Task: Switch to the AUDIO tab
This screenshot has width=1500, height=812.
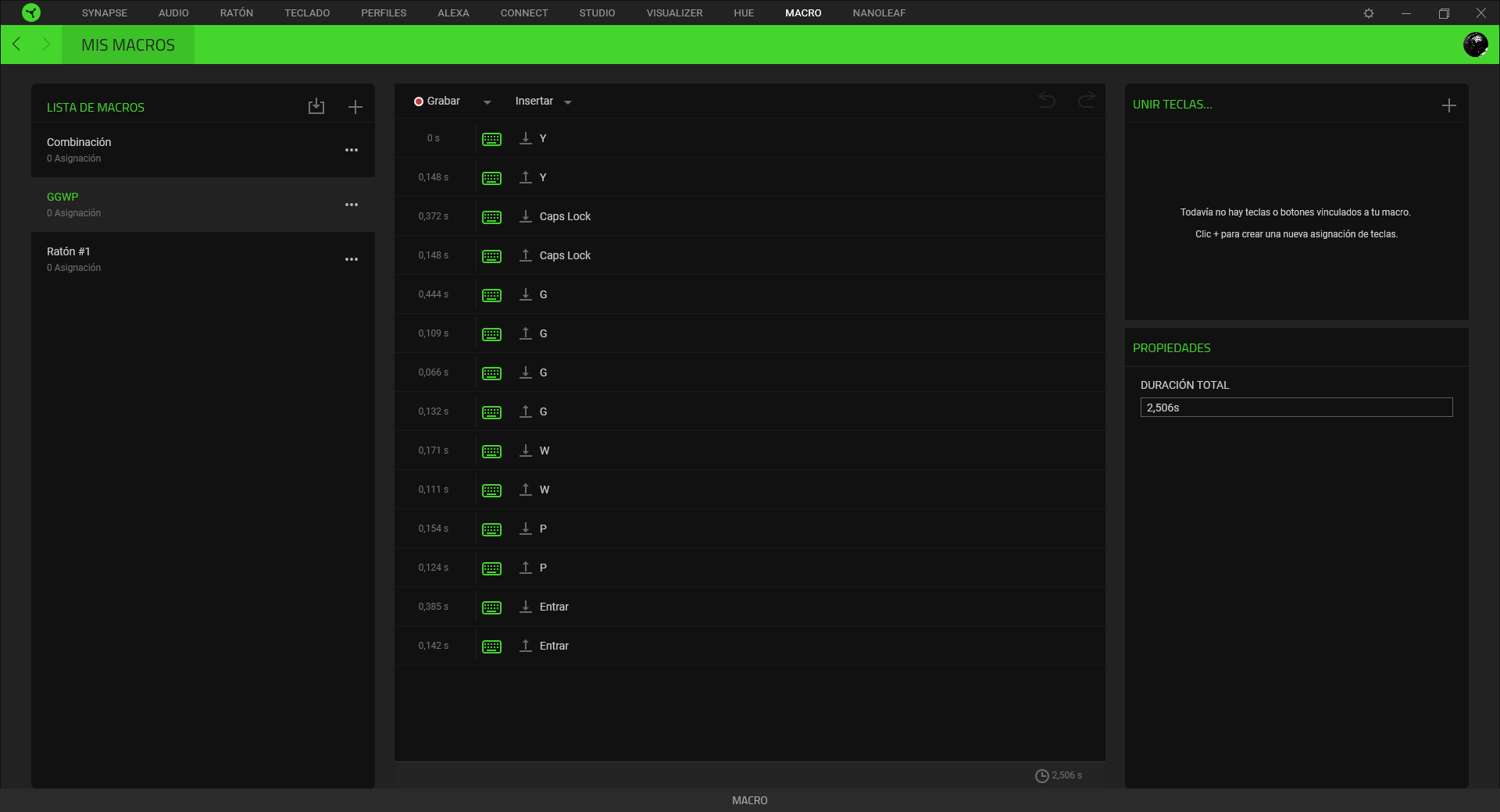Action: pos(173,13)
